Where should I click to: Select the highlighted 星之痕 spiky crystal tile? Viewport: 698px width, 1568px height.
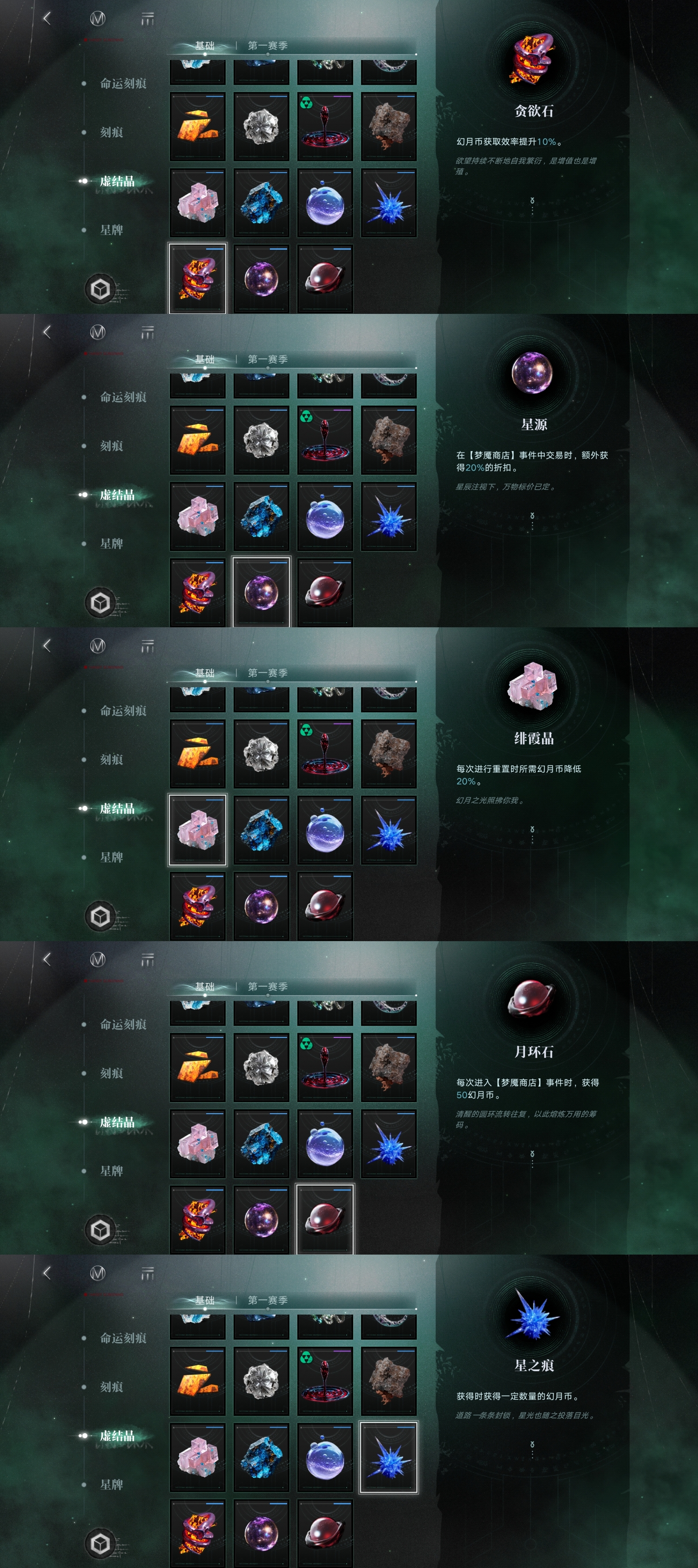[389, 1457]
